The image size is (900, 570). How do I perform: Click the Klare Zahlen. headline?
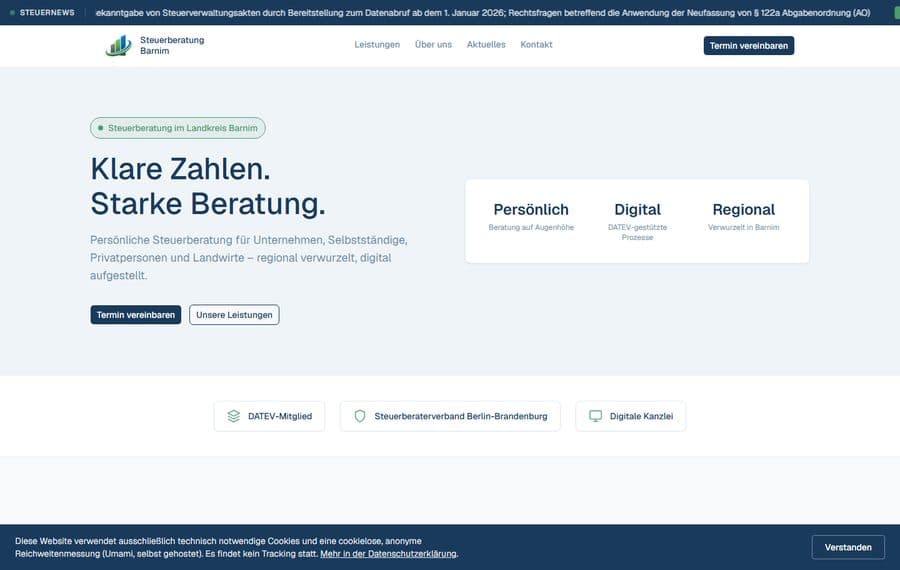pos(180,169)
